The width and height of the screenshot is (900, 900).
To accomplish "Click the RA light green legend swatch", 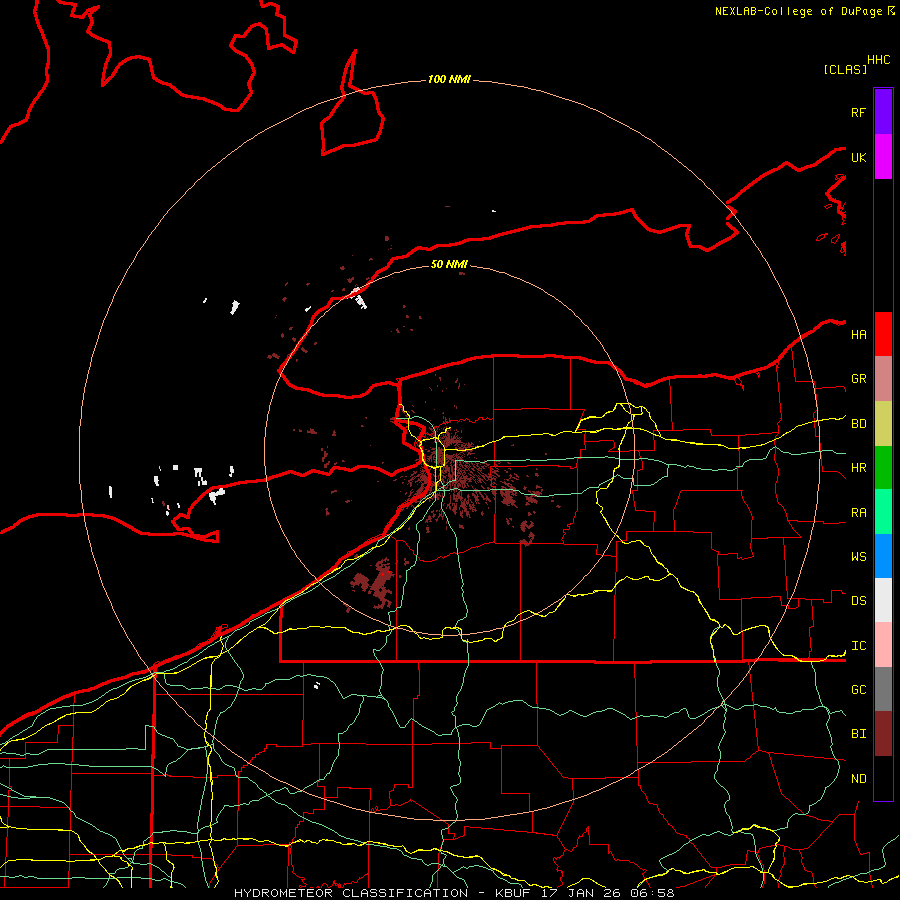I will click(883, 512).
